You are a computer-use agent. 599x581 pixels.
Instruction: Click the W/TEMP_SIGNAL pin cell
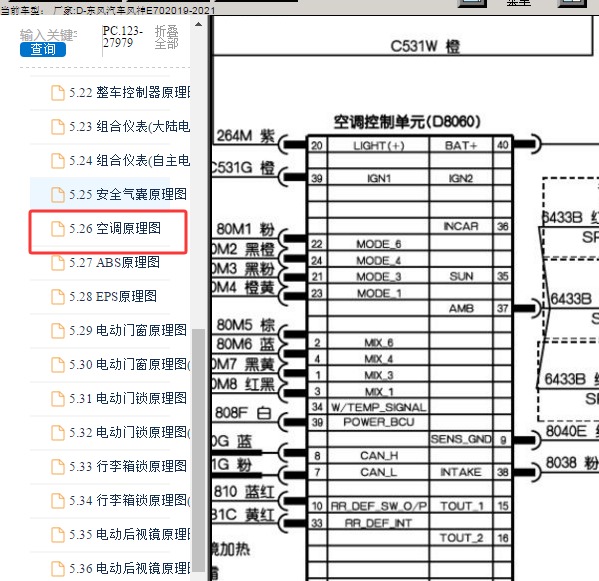tap(379, 407)
